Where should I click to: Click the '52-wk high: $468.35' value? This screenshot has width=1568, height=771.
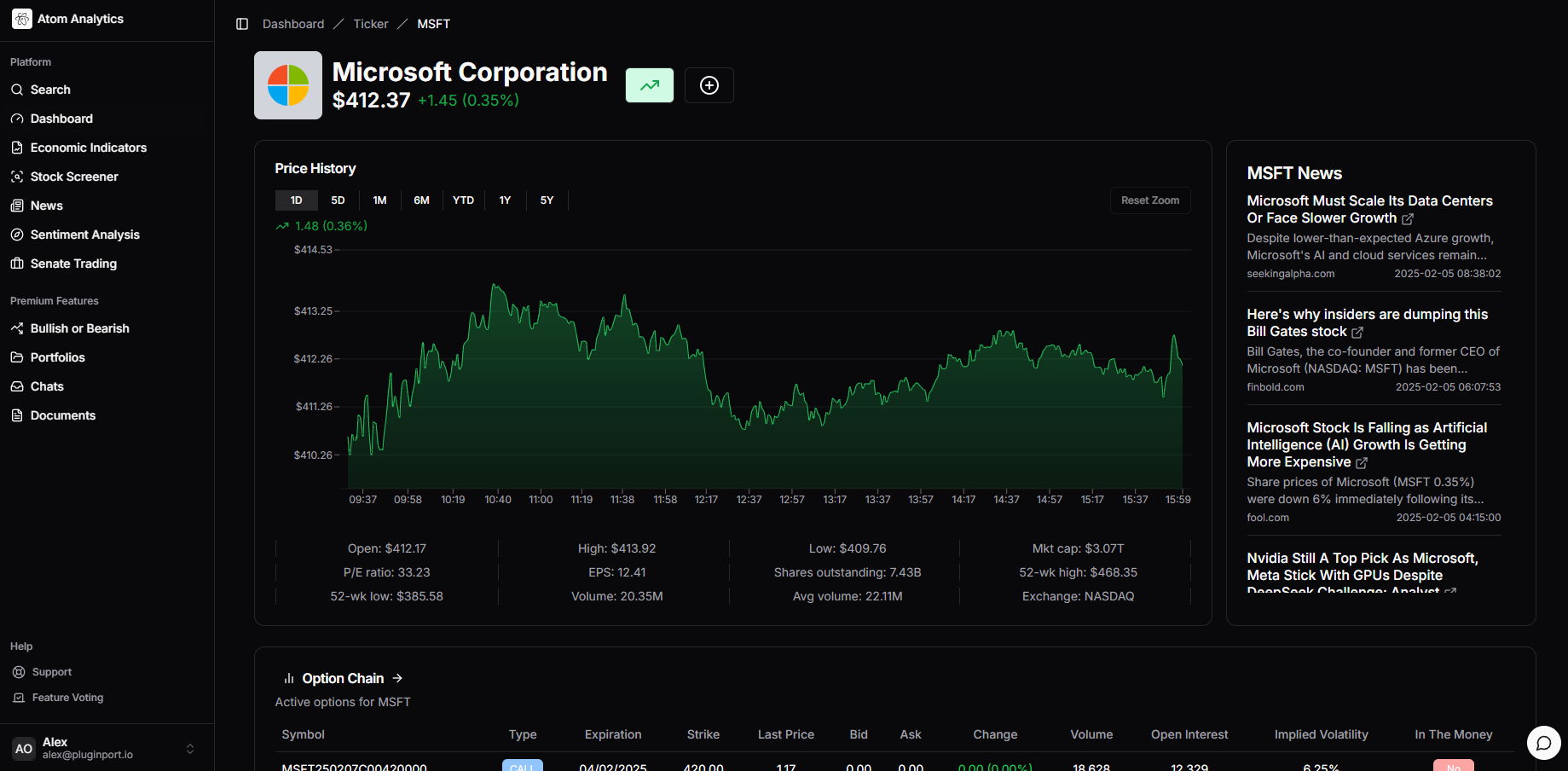(x=1079, y=572)
